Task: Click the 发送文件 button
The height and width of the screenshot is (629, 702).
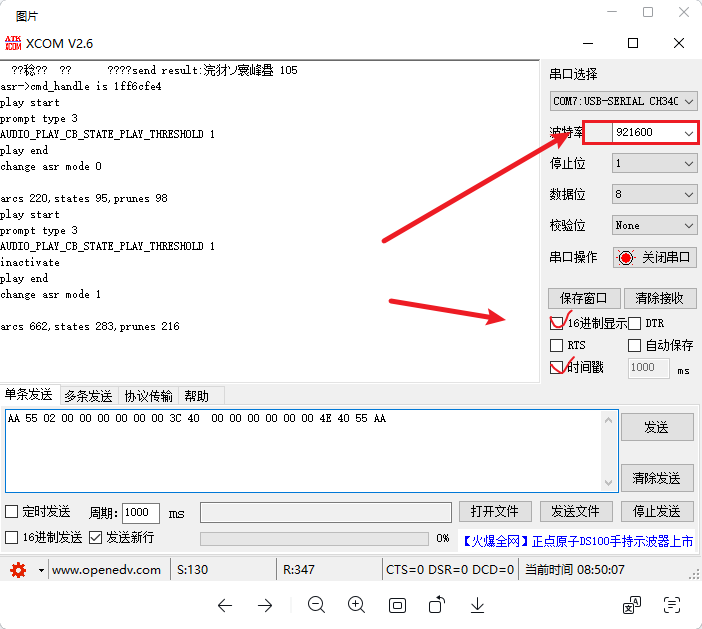Action: click(576, 511)
